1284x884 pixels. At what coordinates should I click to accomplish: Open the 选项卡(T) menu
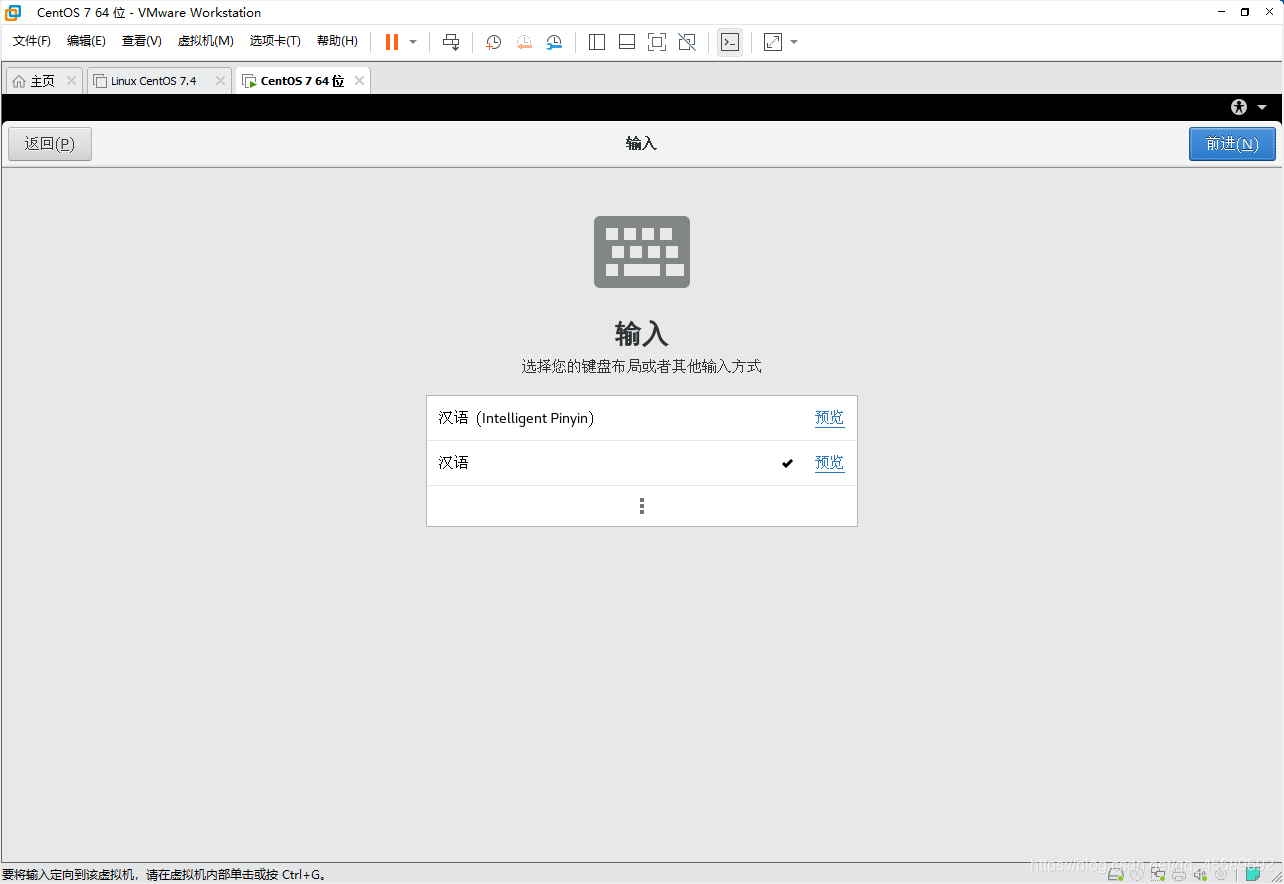coord(275,41)
